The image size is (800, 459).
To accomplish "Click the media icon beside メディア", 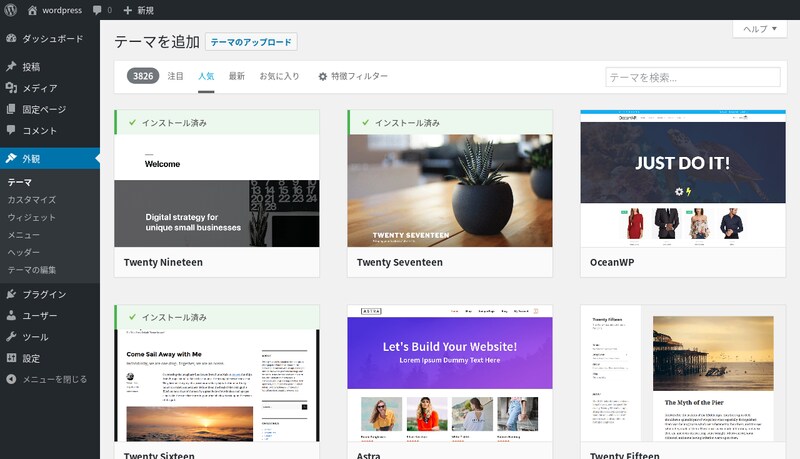I will [x=11, y=88].
